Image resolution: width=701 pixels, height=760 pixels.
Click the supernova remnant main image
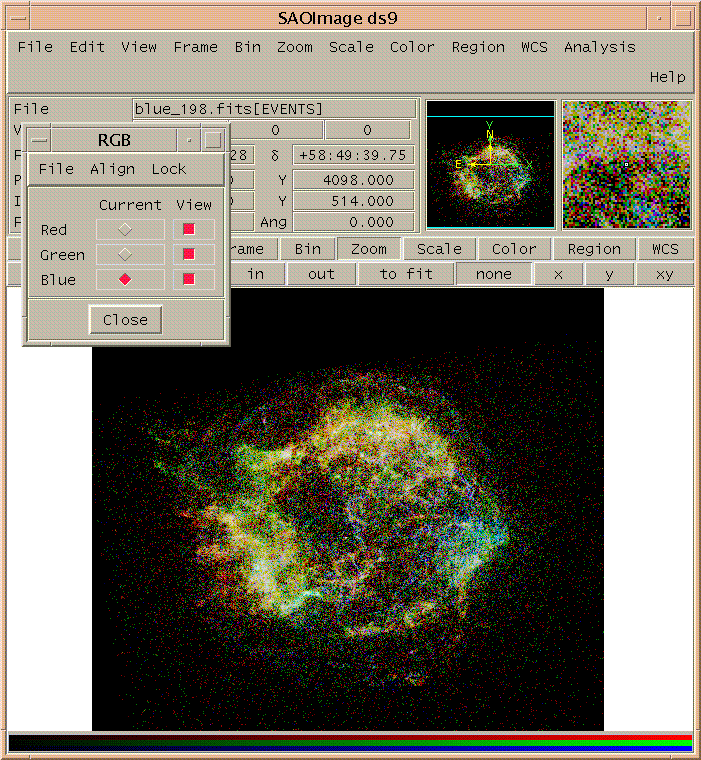click(348, 509)
